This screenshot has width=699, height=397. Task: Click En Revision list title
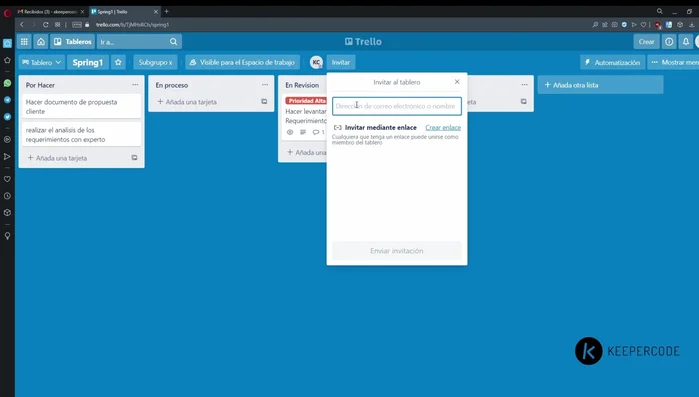coord(302,85)
